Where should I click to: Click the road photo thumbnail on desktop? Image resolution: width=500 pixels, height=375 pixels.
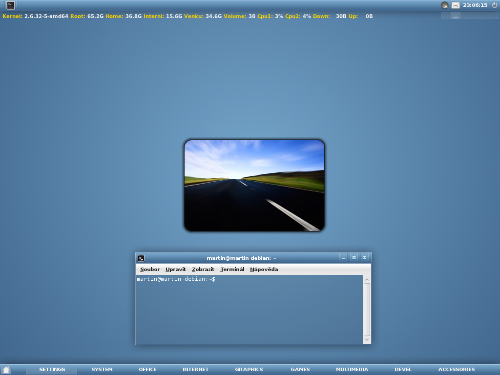coord(254,185)
